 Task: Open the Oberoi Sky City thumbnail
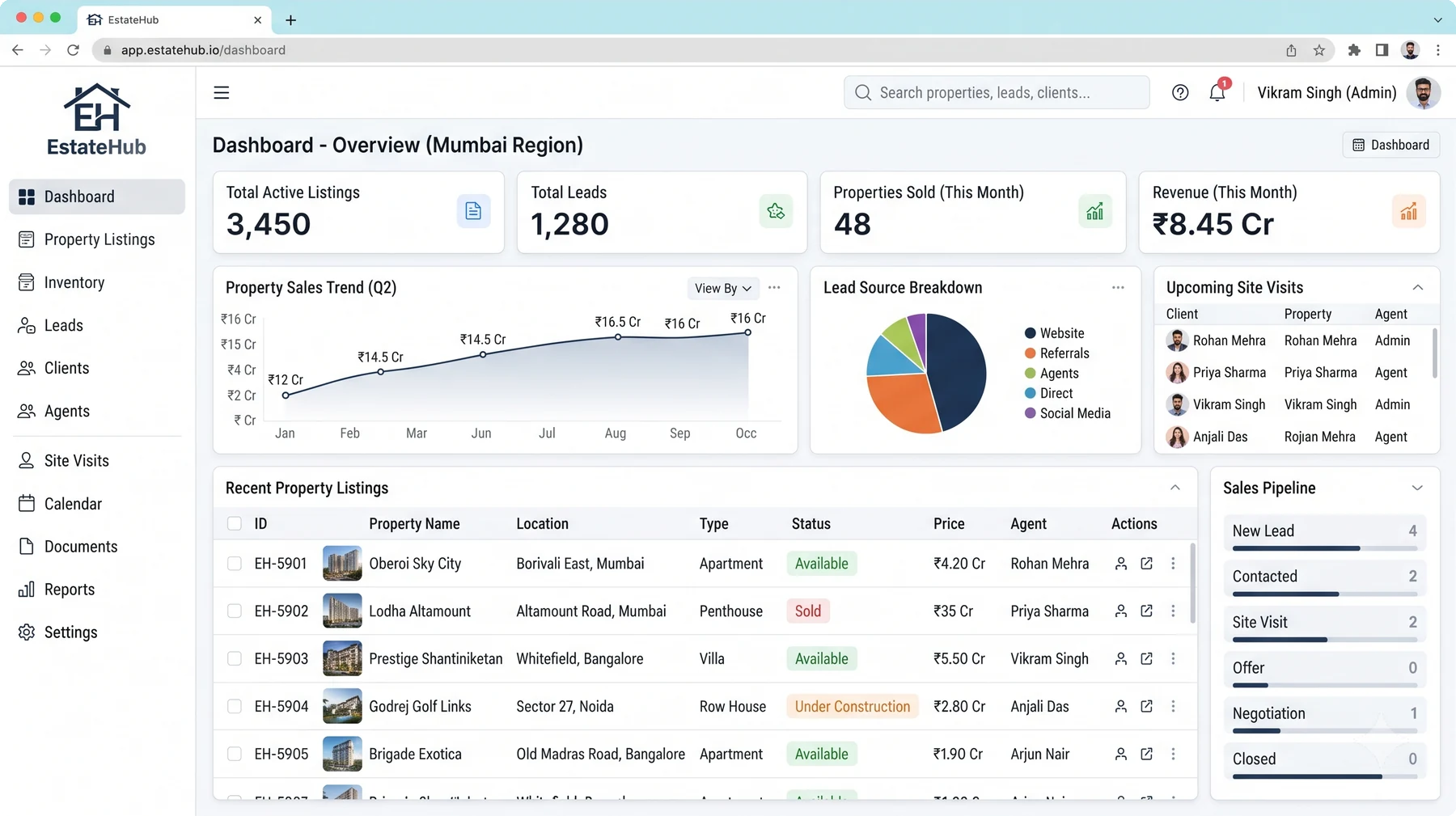(342, 564)
